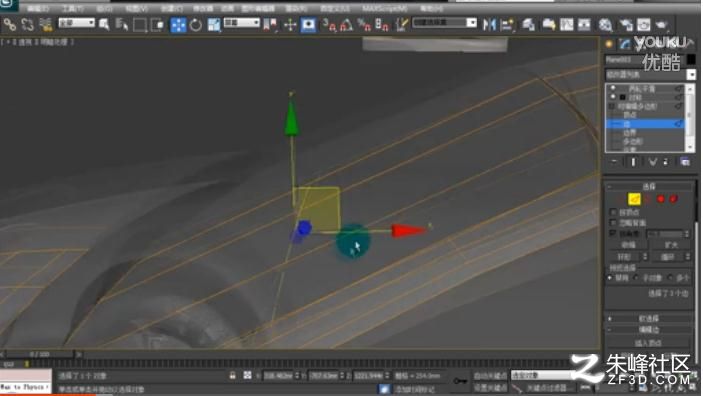
Task: Toggle the ignore backfacing checkbox
Action: [x=613, y=222]
